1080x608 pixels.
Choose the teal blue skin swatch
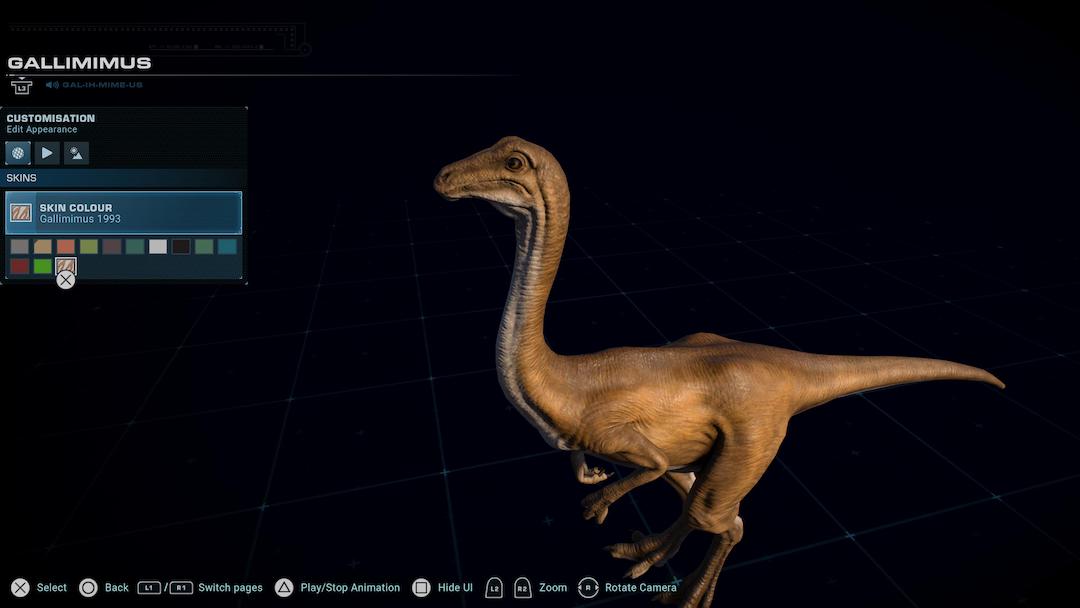coord(227,247)
